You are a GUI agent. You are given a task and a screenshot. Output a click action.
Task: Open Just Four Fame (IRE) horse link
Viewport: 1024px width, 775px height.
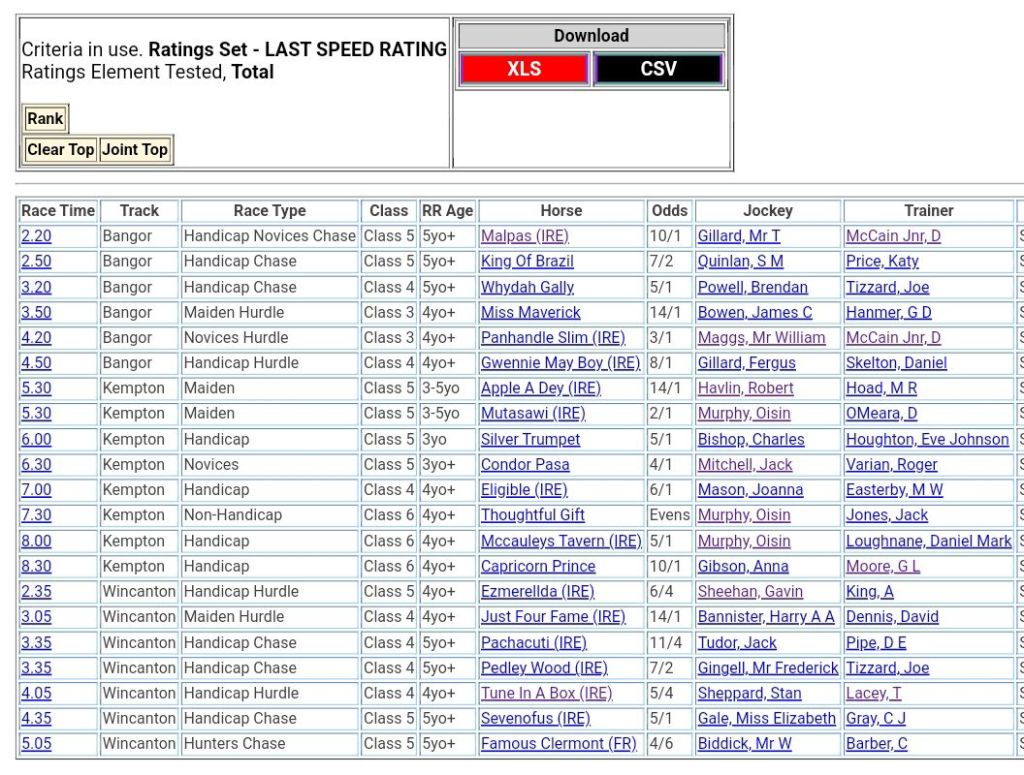552,617
